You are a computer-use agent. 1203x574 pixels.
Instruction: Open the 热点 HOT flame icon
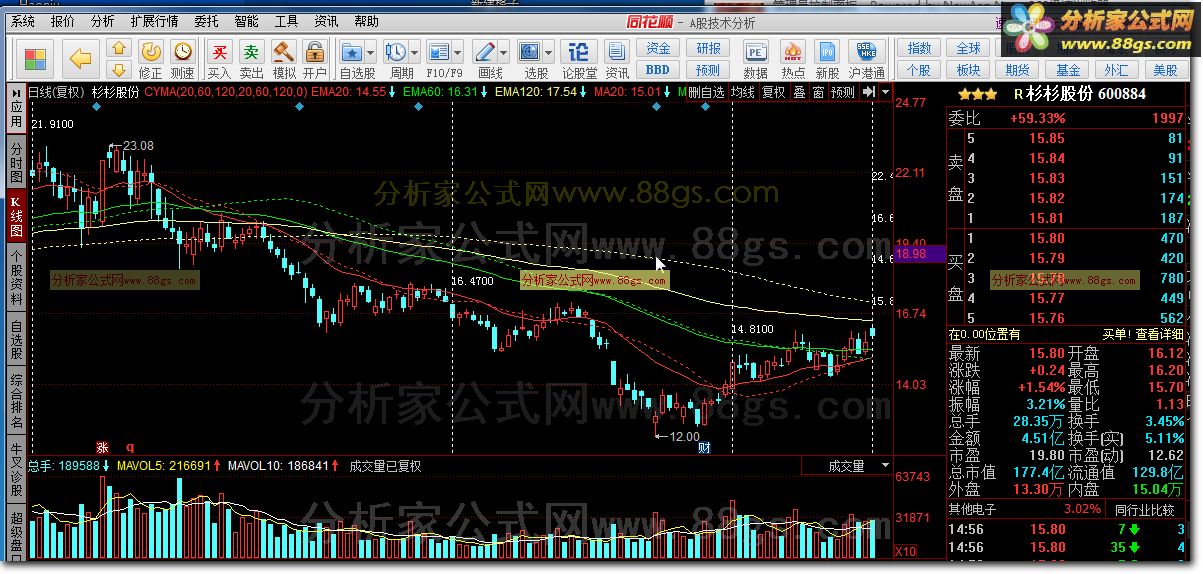[x=793, y=51]
